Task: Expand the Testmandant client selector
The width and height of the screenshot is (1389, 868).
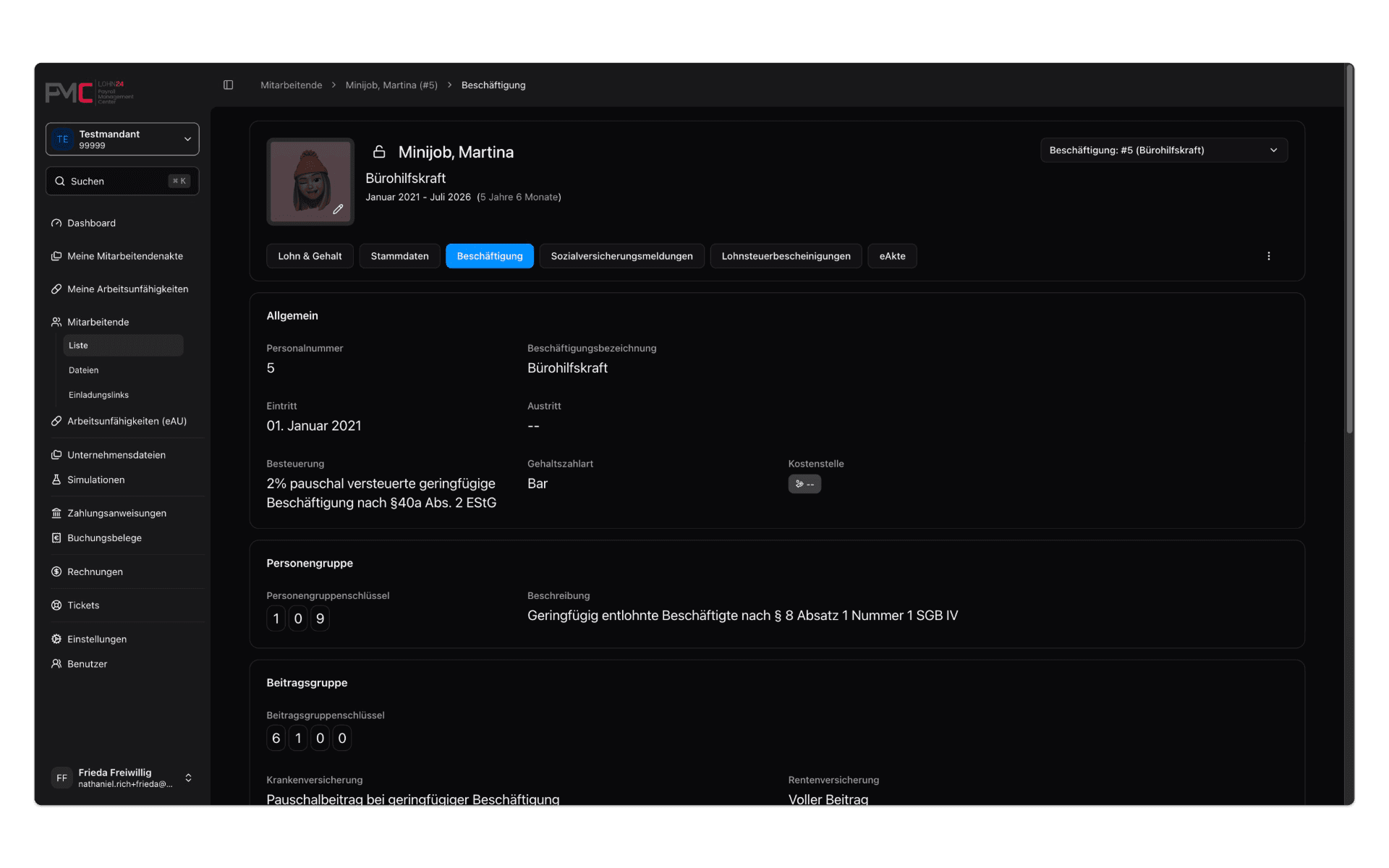Action: (x=122, y=139)
